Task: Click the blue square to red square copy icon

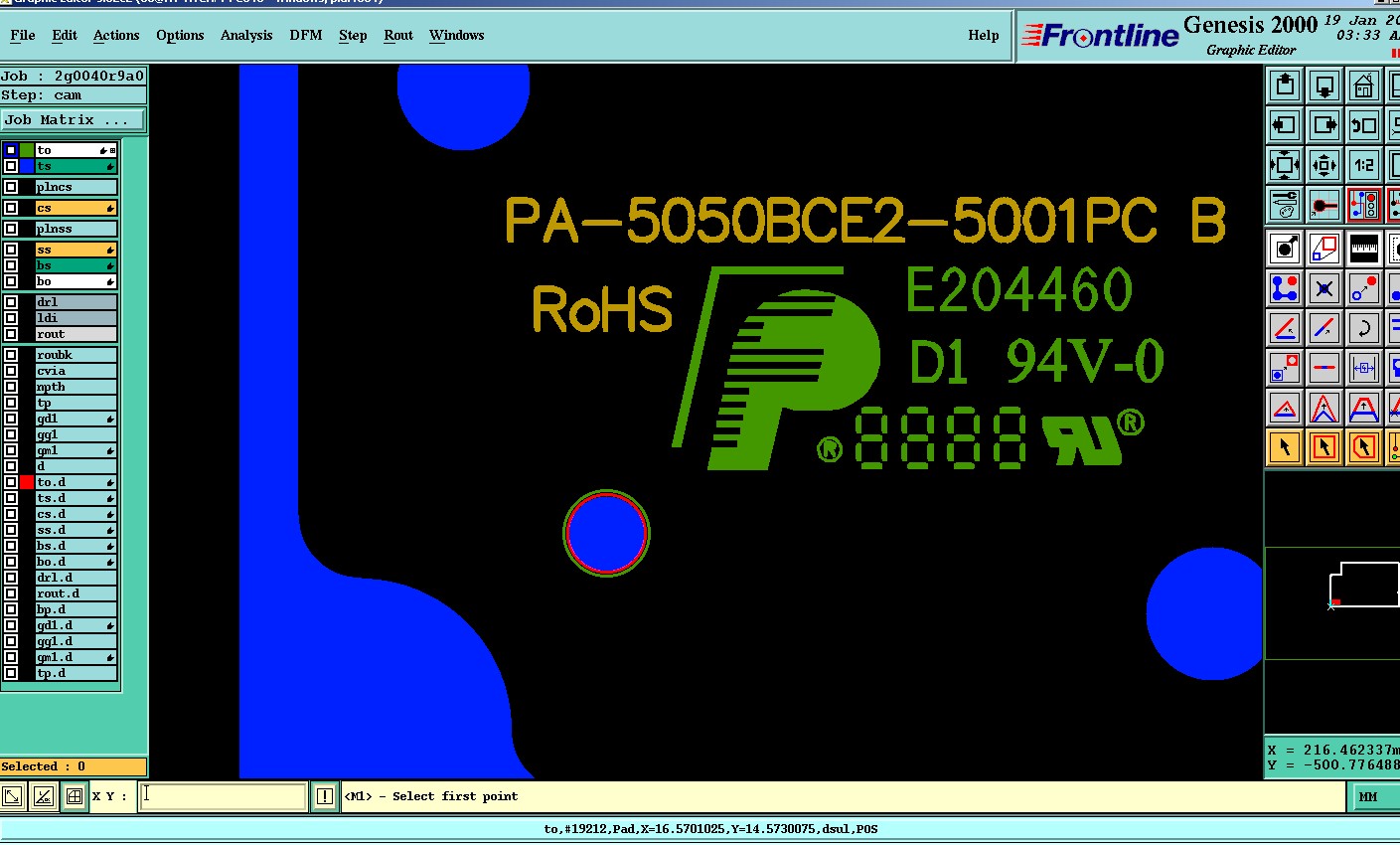Action: [x=1285, y=368]
